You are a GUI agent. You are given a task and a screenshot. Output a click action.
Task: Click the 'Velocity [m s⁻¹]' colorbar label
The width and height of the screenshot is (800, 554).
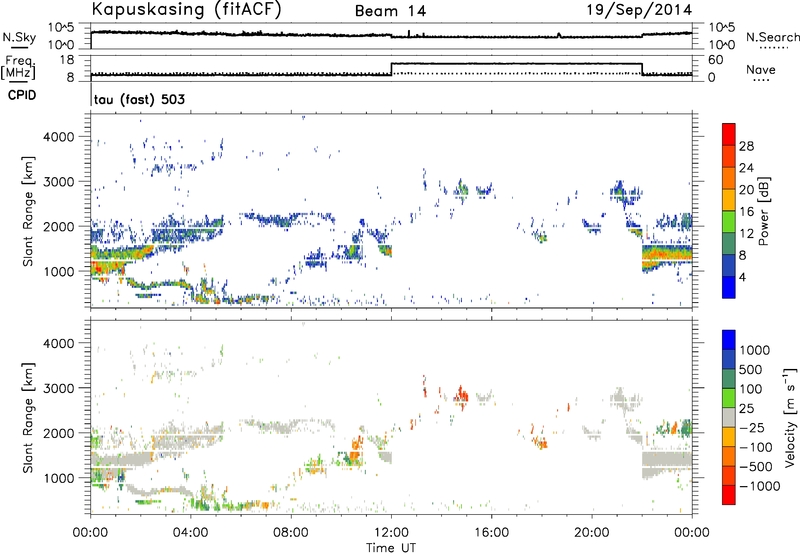pyautogui.click(x=790, y=417)
